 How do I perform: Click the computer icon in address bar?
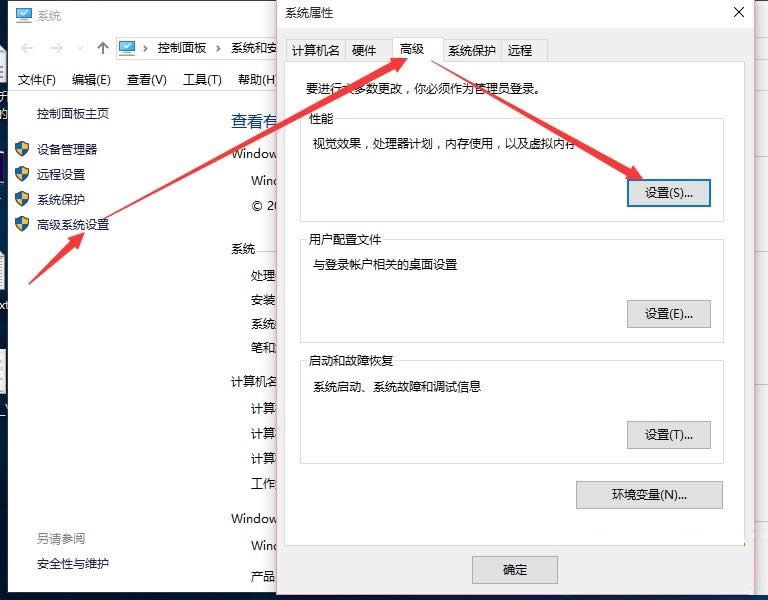pos(128,48)
